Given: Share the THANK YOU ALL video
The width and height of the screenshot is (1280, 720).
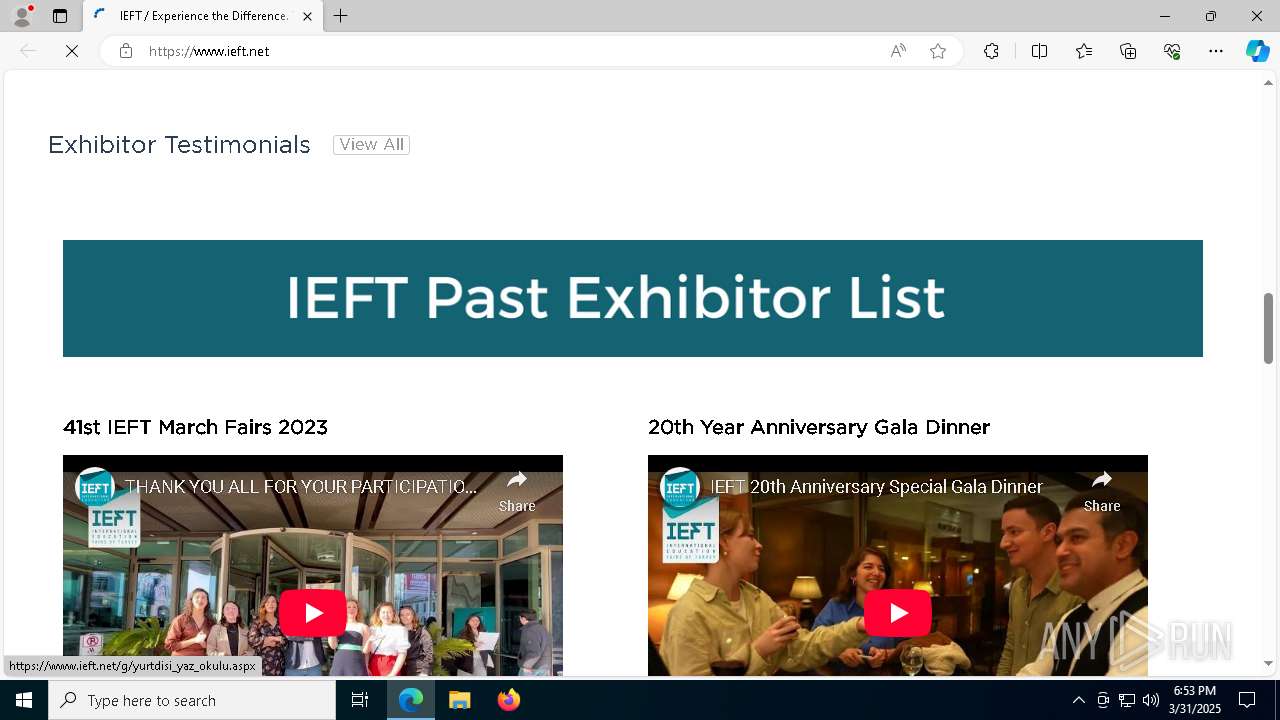Looking at the screenshot, I should pos(517,491).
